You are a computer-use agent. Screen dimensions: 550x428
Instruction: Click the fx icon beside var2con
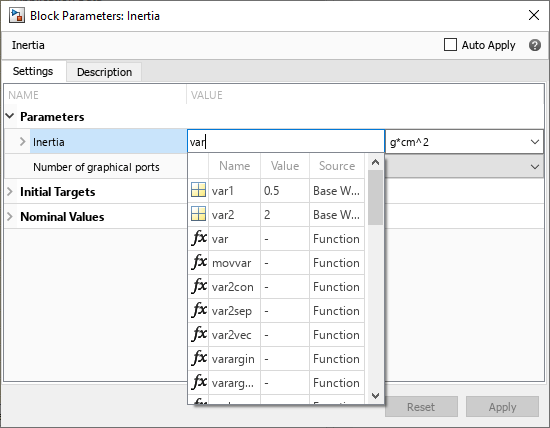(199, 286)
